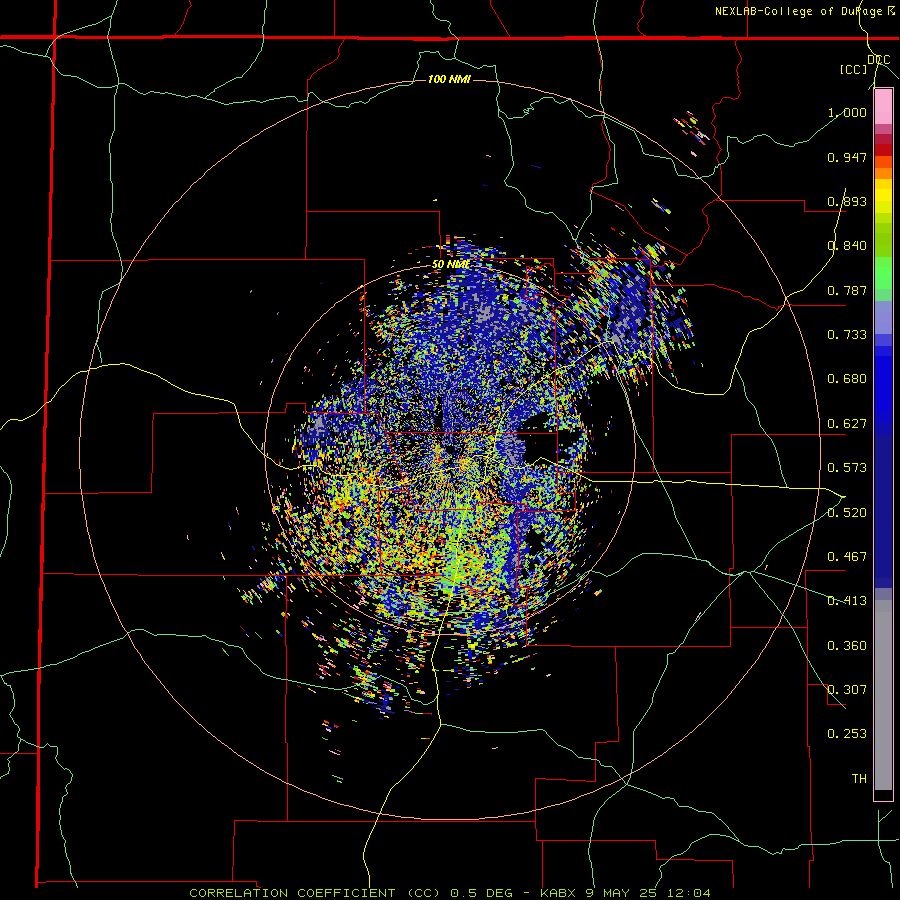Click the 0.733 colorbar value
The width and height of the screenshot is (900, 900).
coord(847,335)
